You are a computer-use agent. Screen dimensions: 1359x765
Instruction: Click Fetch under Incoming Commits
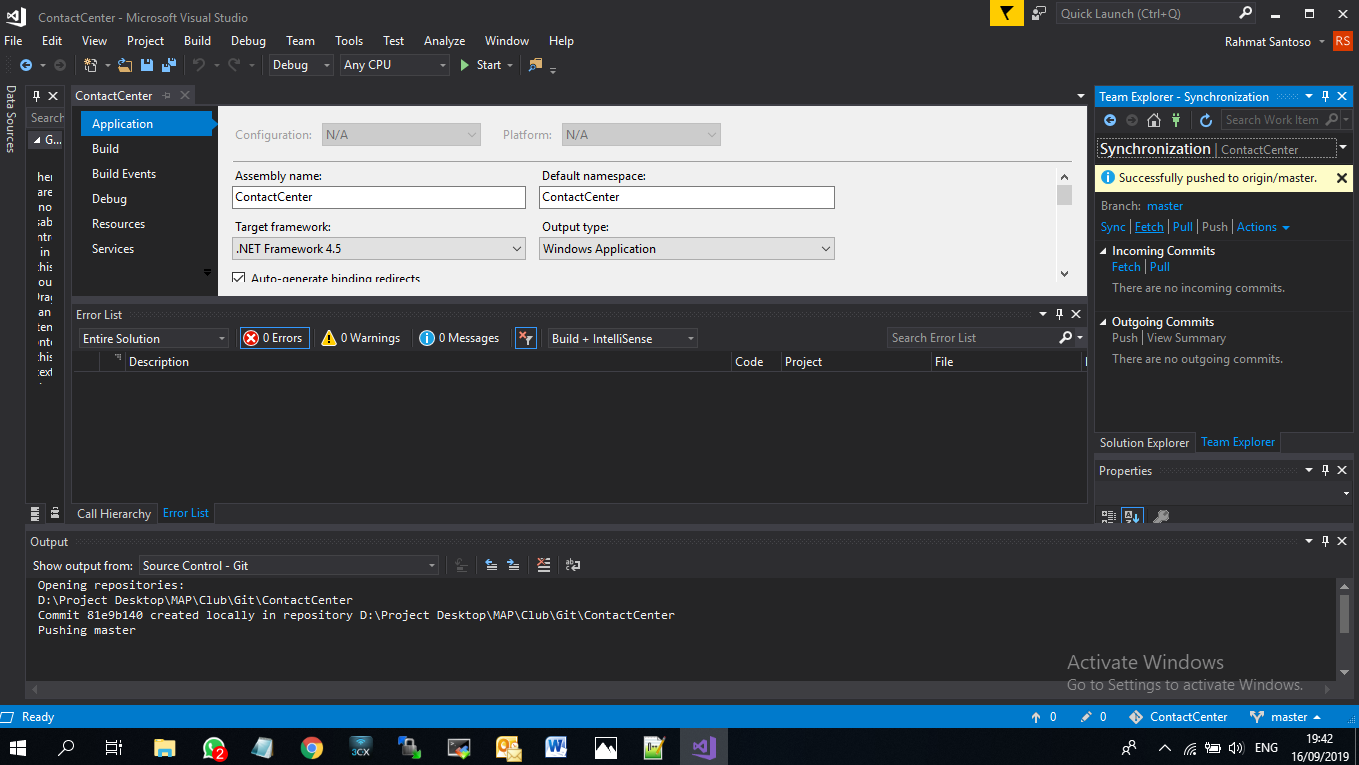click(1126, 267)
